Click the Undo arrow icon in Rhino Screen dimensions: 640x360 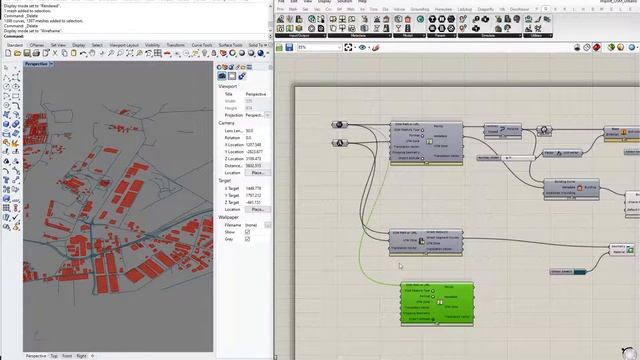pyautogui.click(x=83, y=53)
